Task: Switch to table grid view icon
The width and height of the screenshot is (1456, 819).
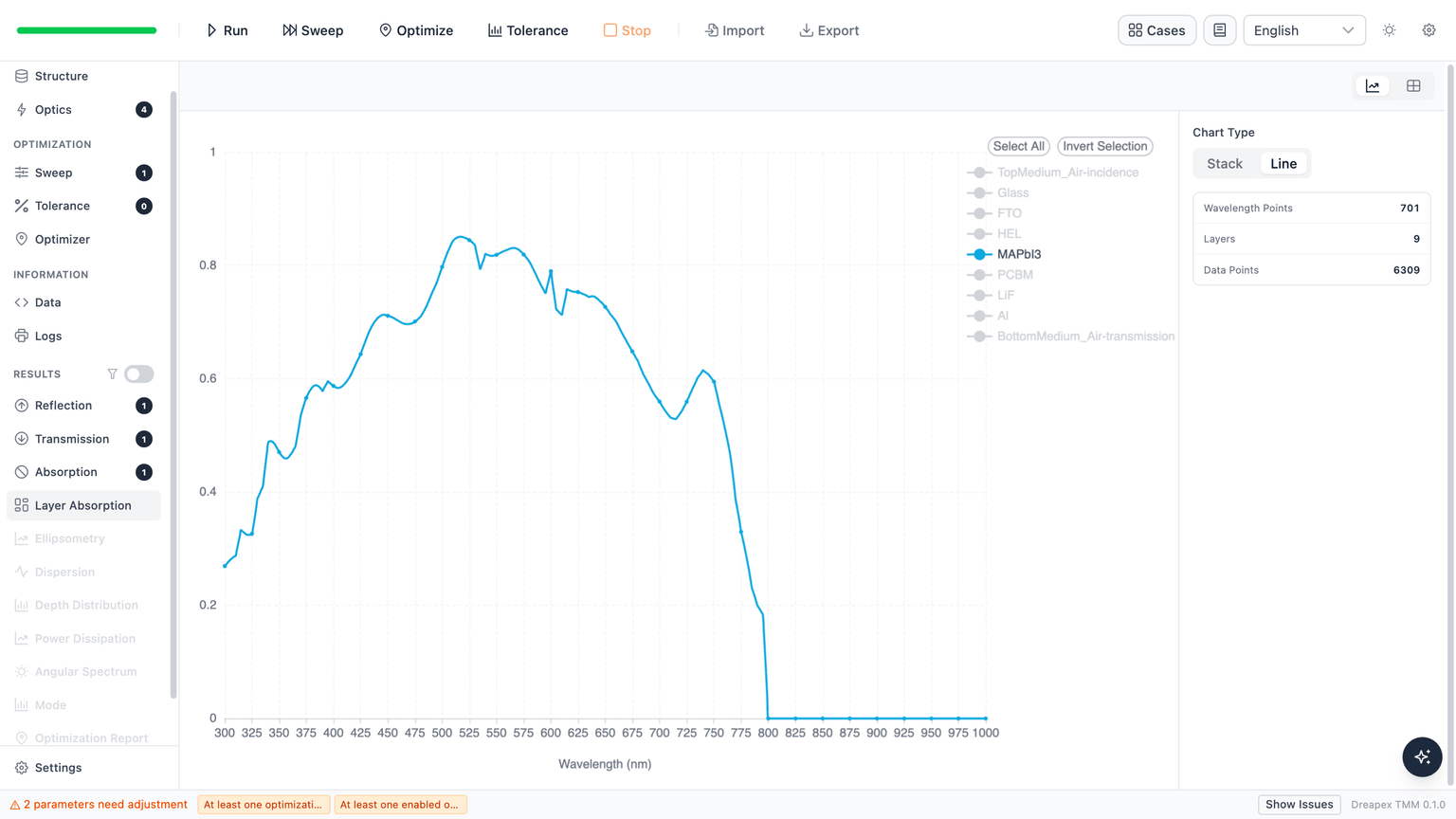Action: pos(1413,86)
